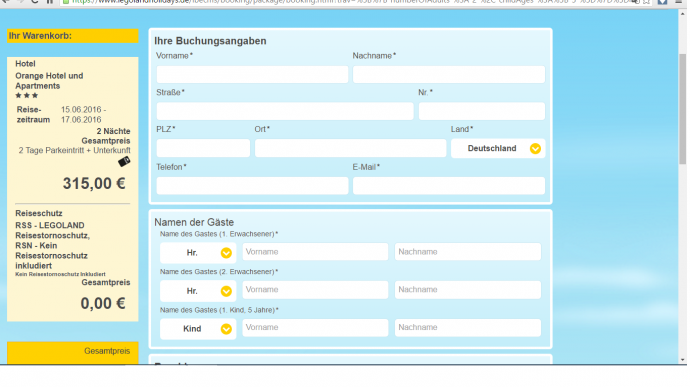Click the three-star hotel rating
690x387 pixels.
(27, 96)
